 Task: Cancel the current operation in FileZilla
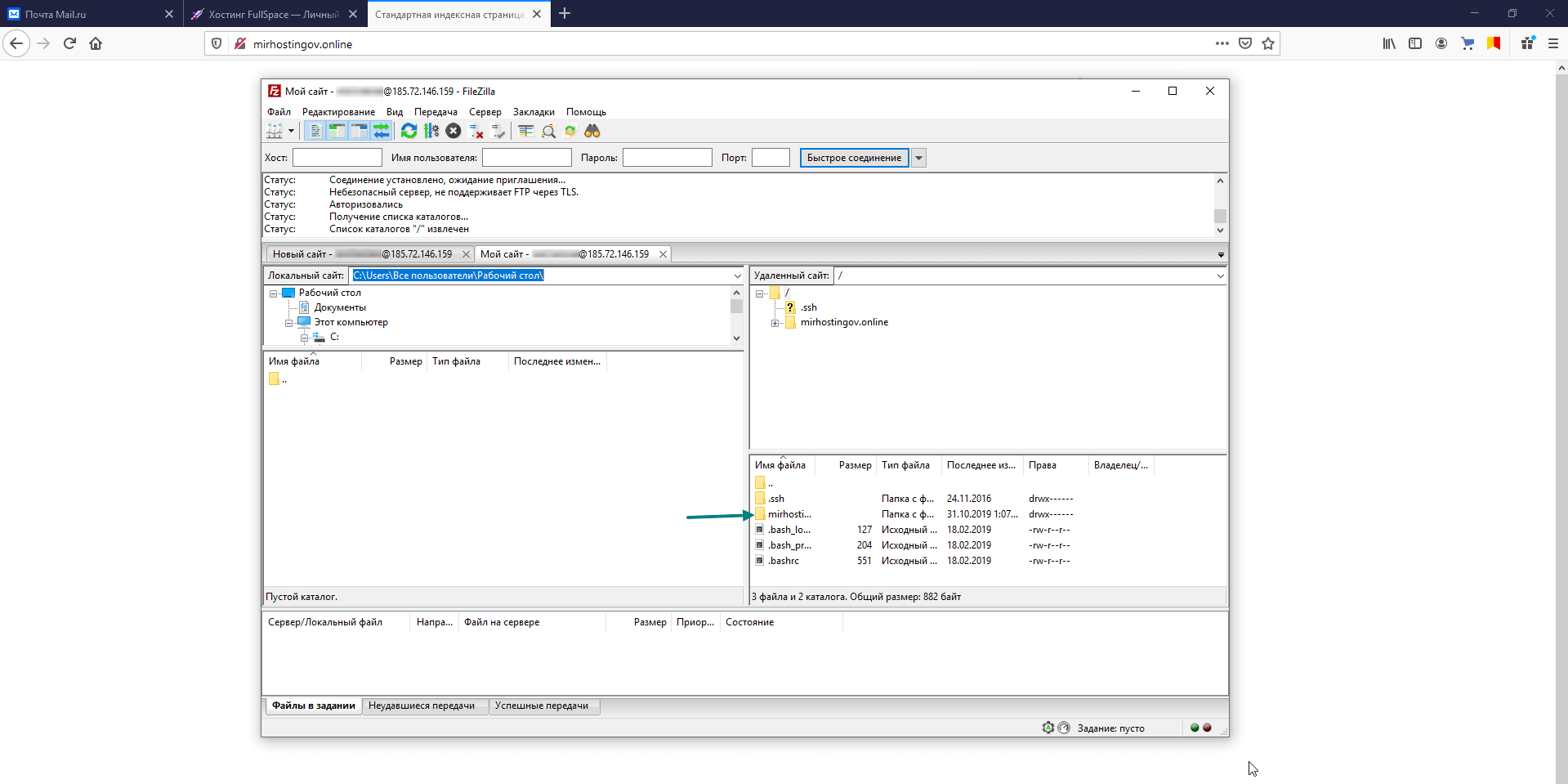coord(453,131)
